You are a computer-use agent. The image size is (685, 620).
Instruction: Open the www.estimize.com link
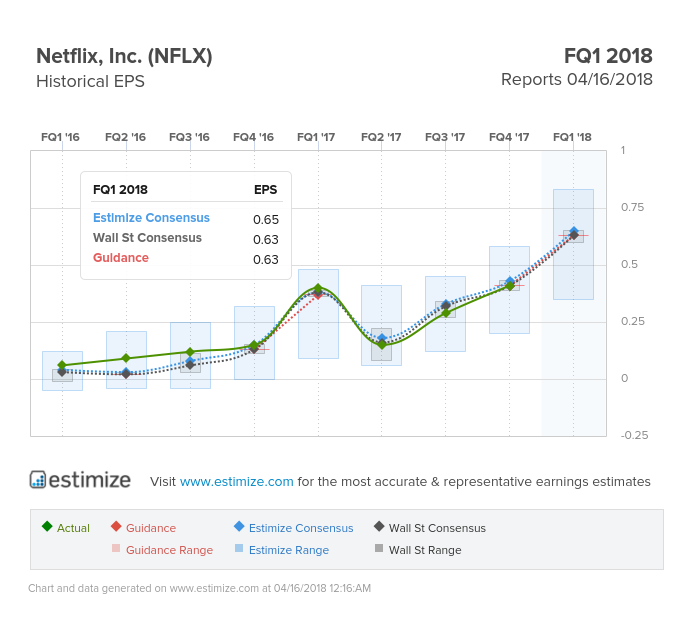click(x=236, y=481)
